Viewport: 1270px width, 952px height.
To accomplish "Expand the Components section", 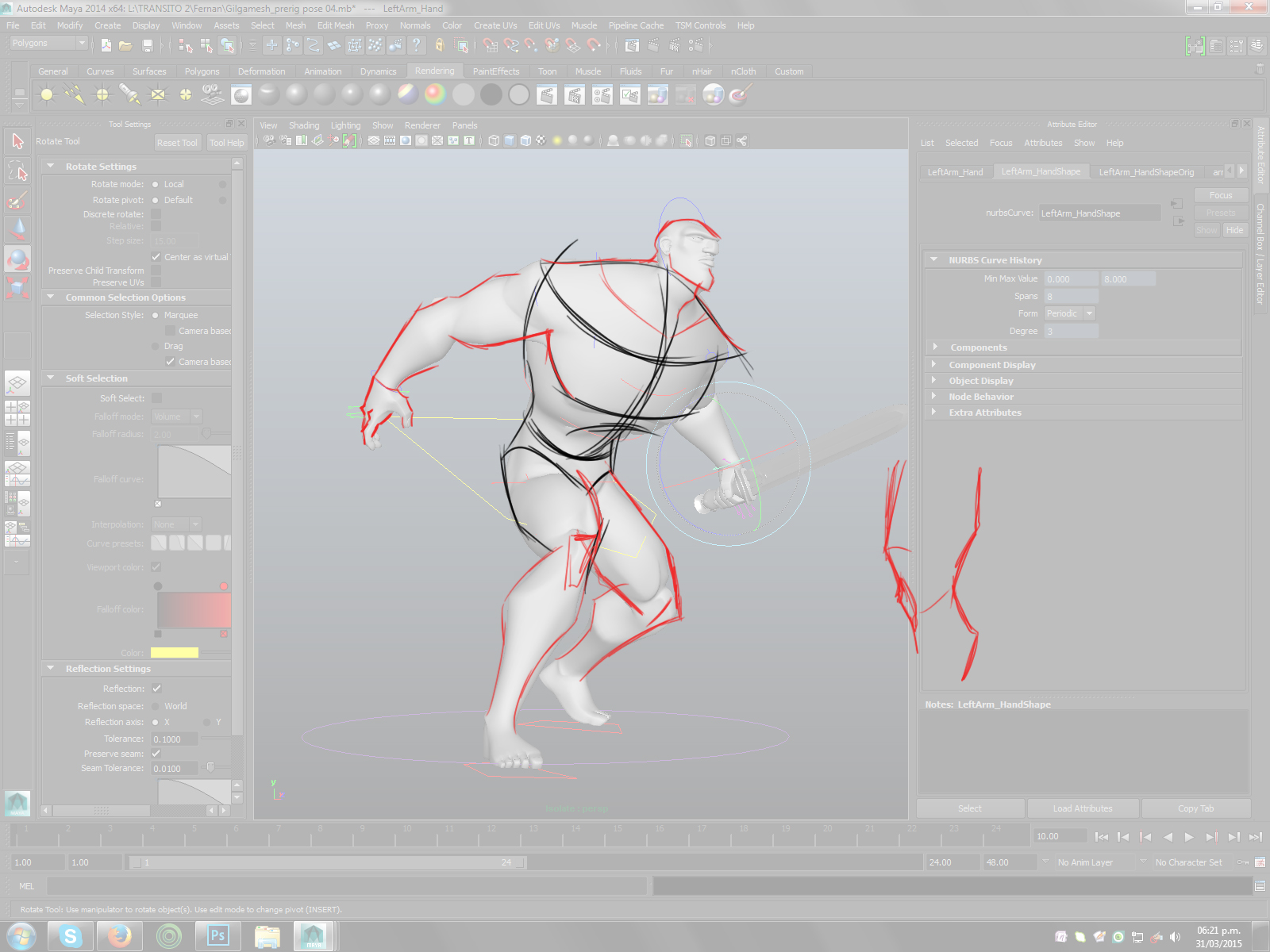I will 936,347.
